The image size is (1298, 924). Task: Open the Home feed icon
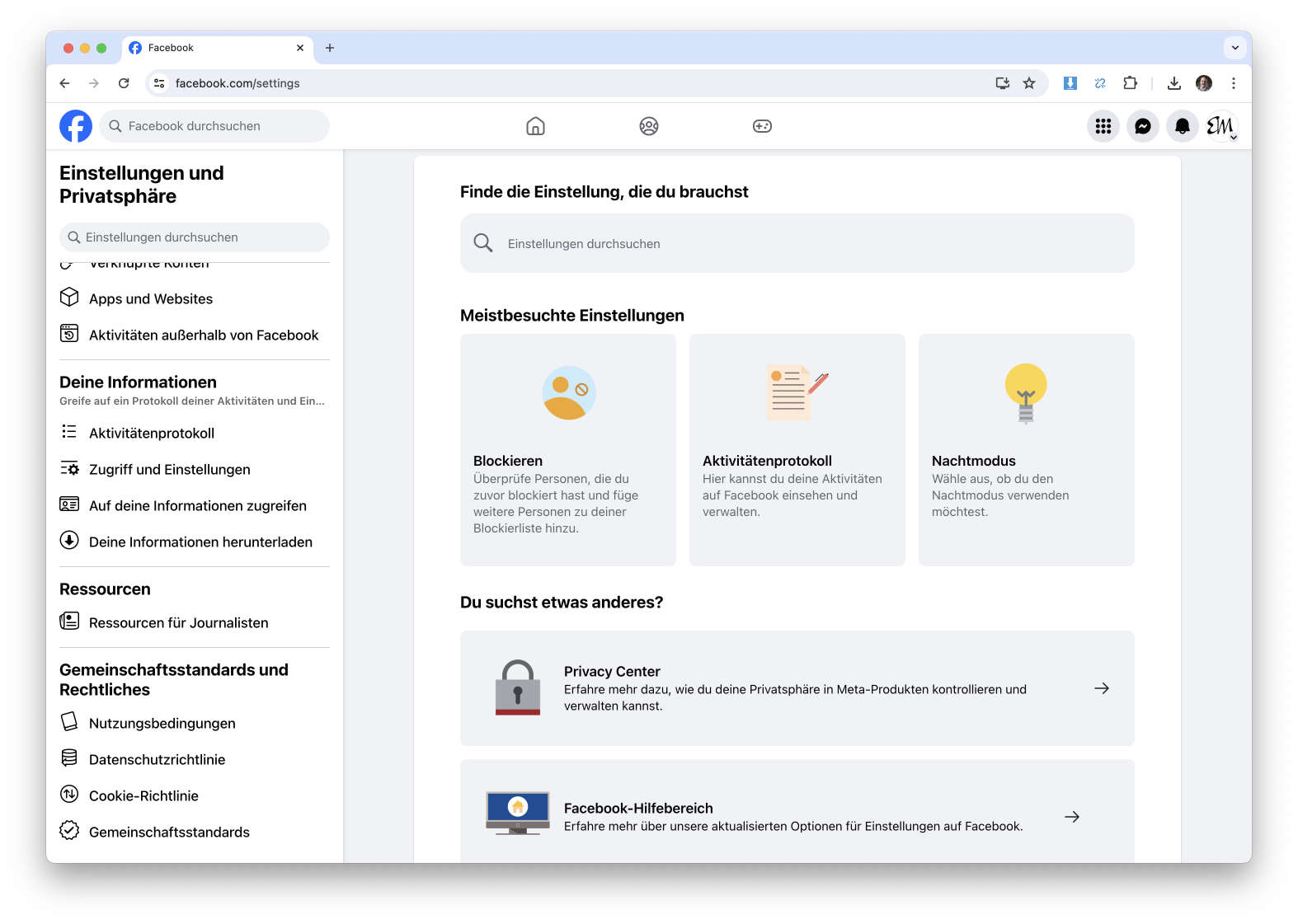click(x=535, y=126)
